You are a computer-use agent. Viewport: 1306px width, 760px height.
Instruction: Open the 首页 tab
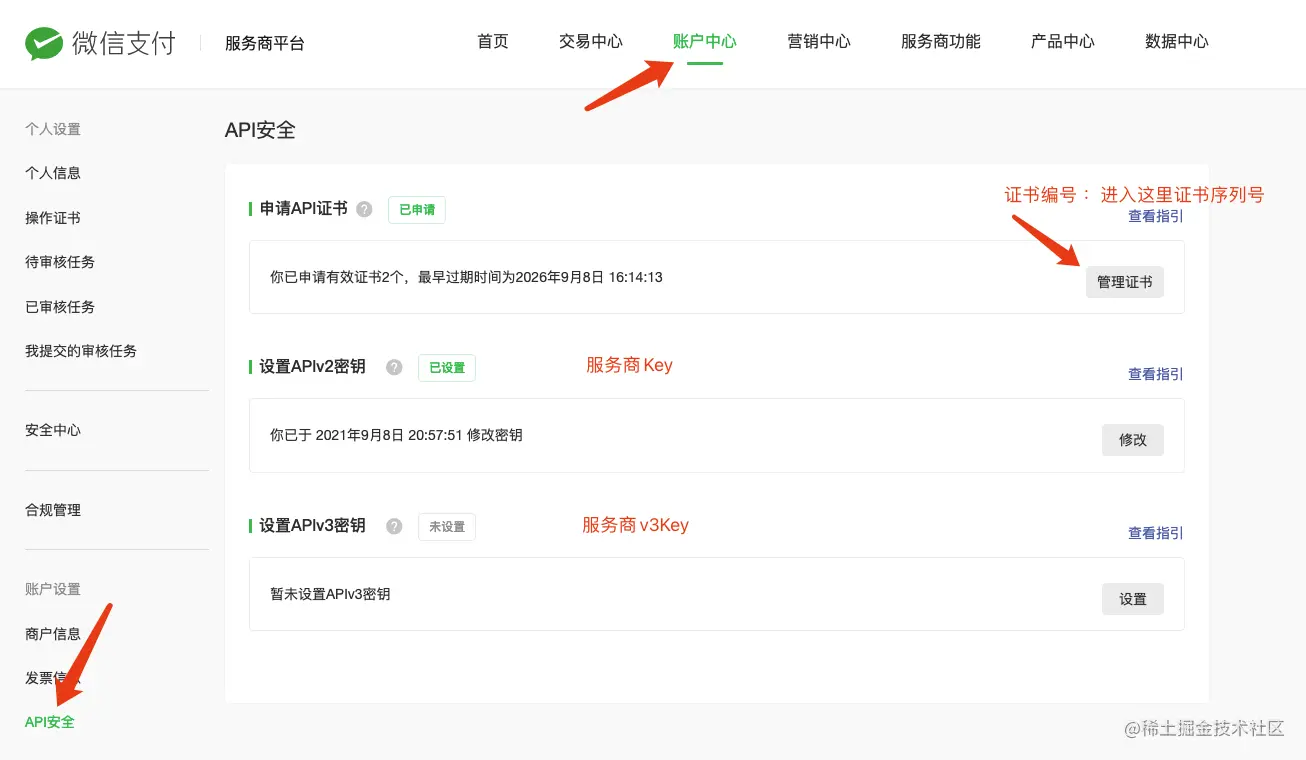click(493, 41)
